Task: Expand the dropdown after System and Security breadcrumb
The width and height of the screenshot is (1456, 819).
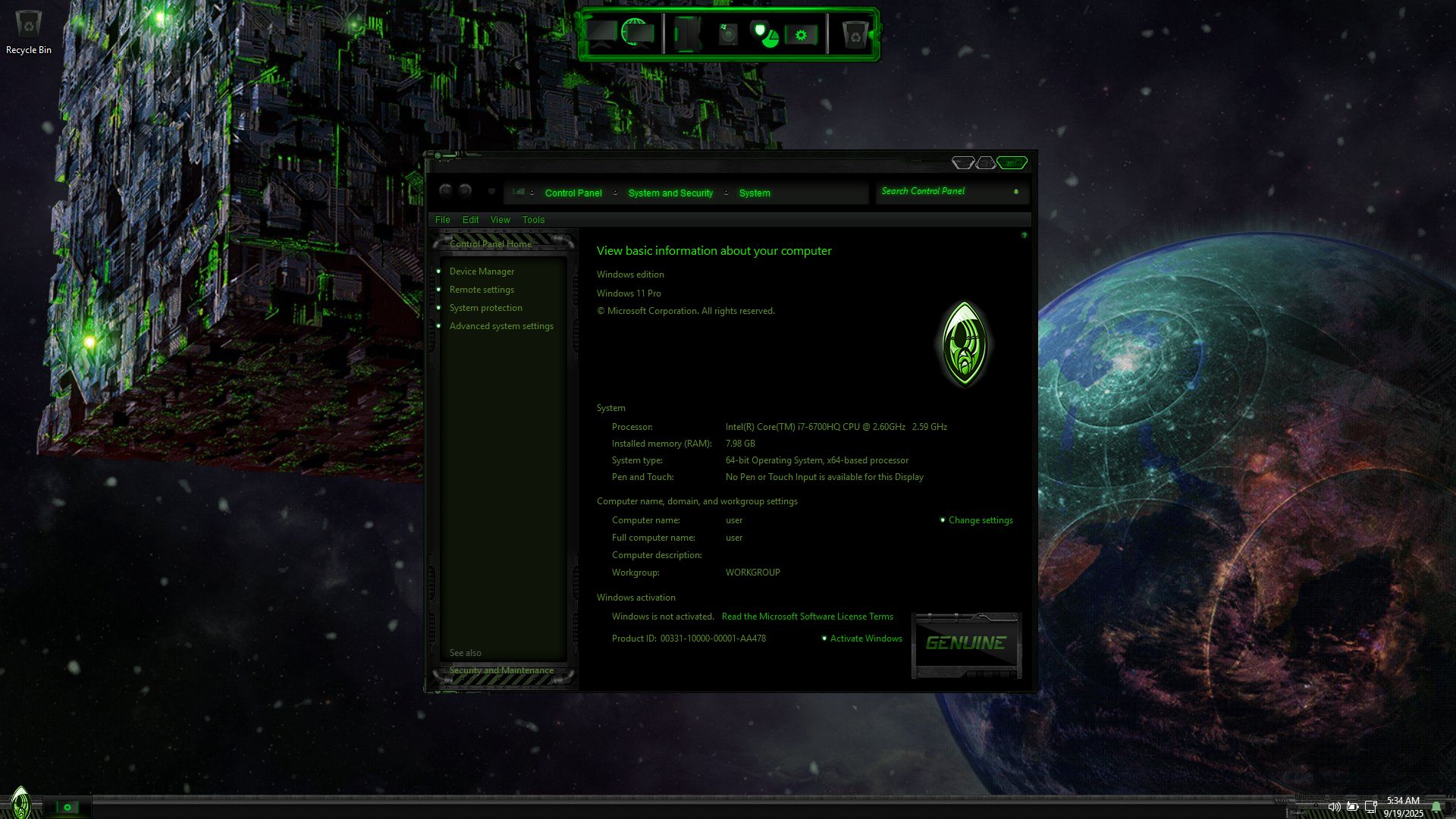Action: tap(726, 193)
